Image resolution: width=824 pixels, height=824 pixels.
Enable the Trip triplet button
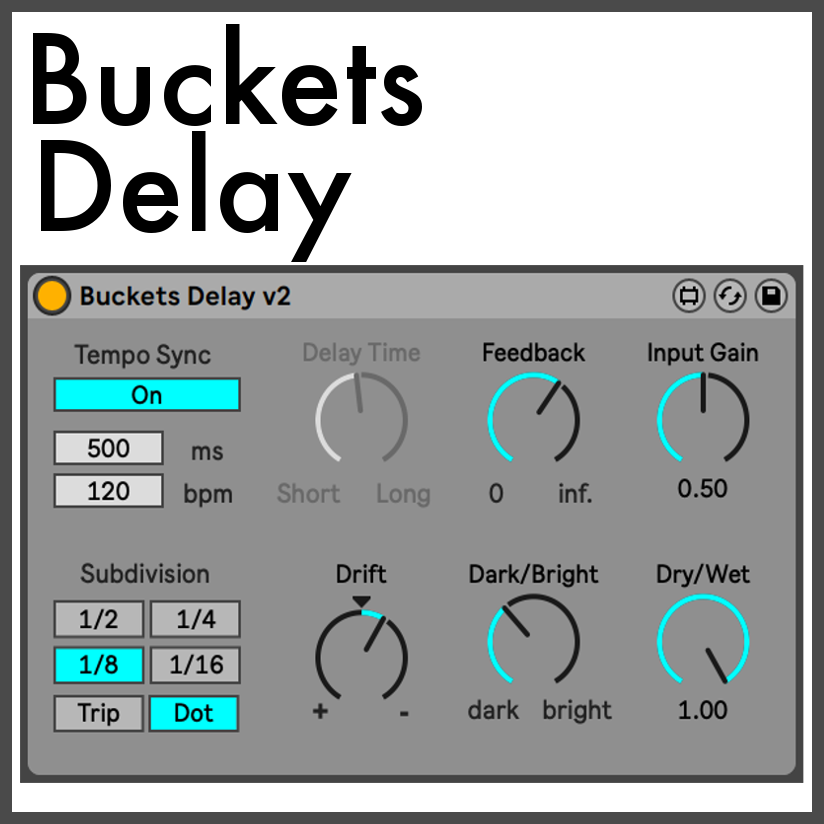coord(99,713)
